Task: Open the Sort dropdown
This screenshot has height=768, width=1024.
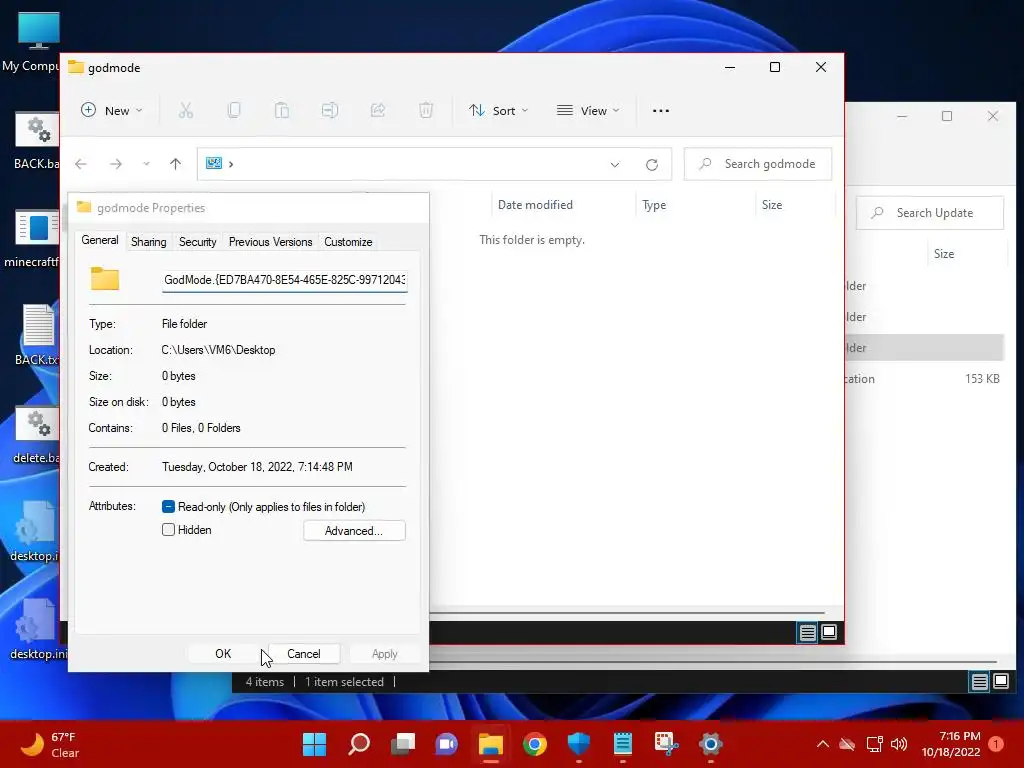Action: (x=499, y=110)
